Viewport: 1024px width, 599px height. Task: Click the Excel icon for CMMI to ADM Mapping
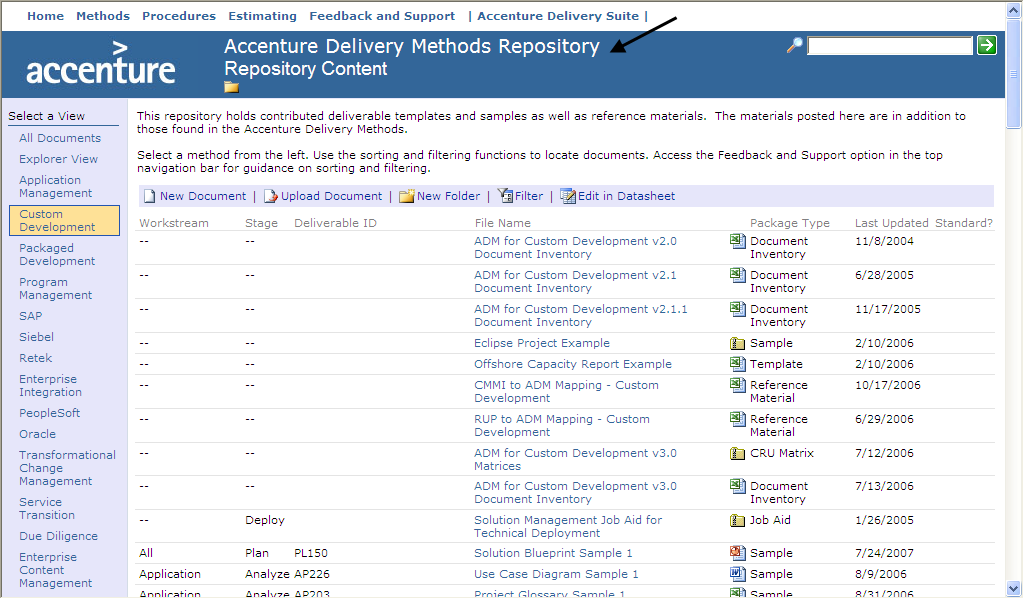737,385
